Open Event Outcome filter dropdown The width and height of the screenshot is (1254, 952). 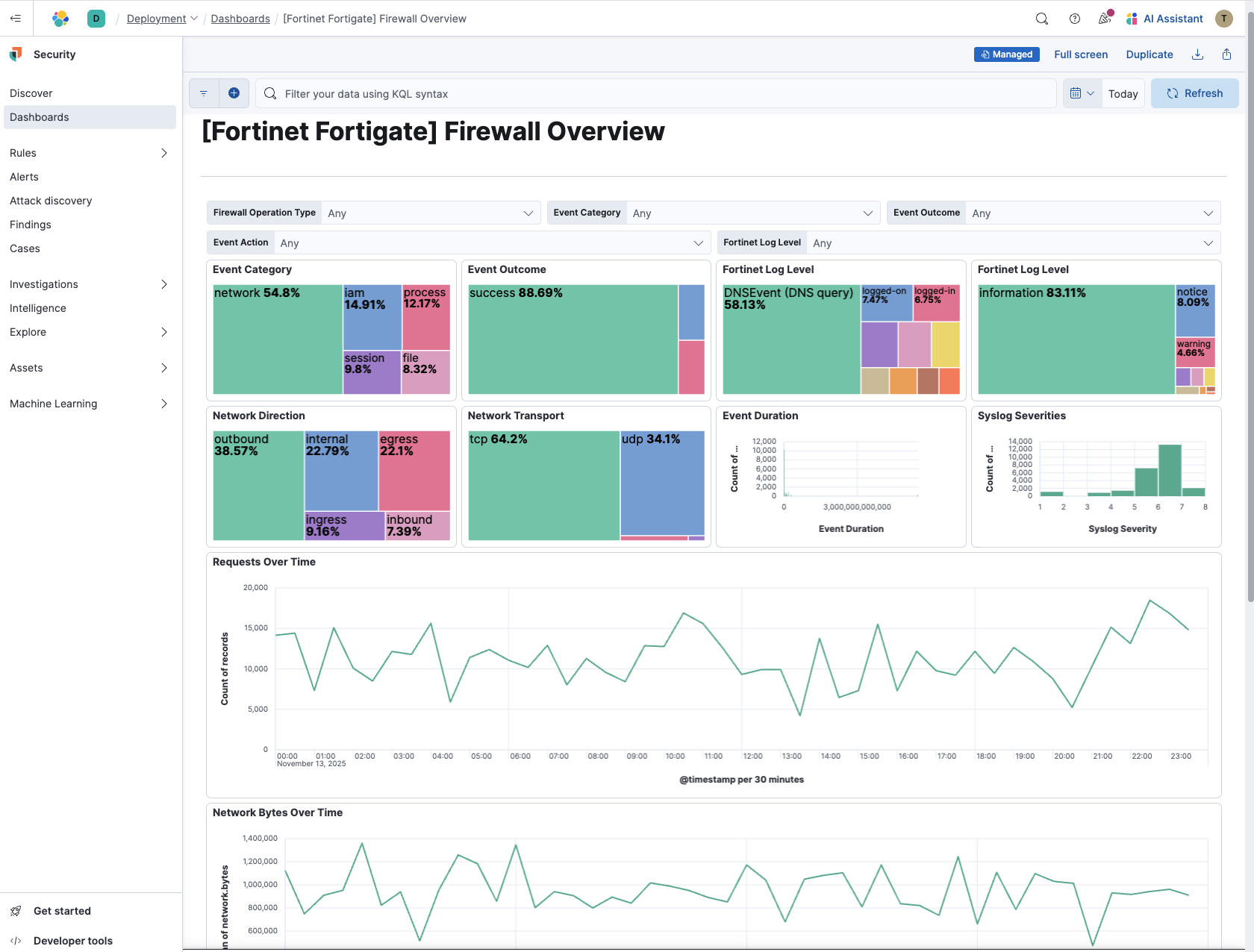[x=1053, y=213]
